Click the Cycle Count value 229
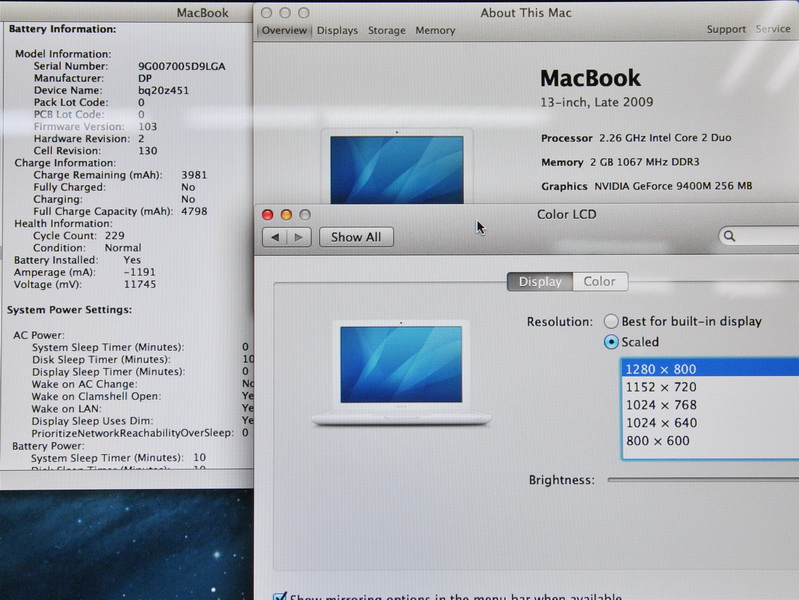Screen dimensions: 799x600 [x=114, y=236]
